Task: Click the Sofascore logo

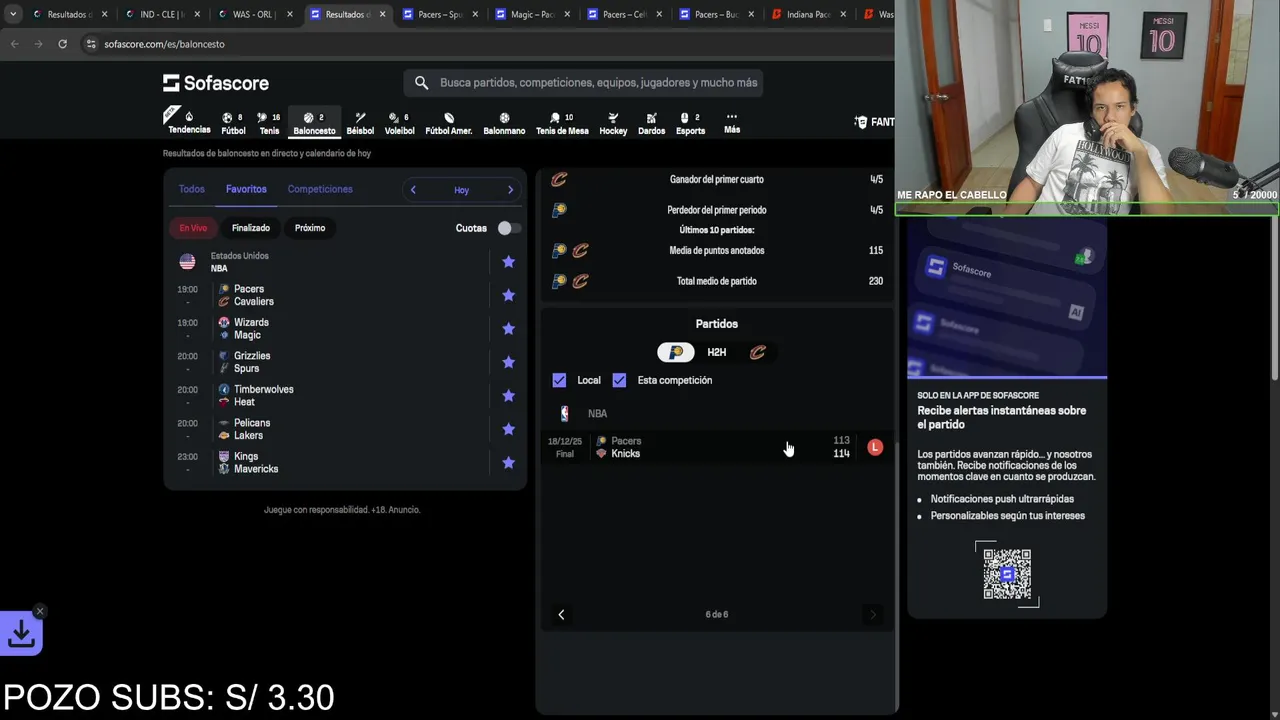Action: pos(216,83)
